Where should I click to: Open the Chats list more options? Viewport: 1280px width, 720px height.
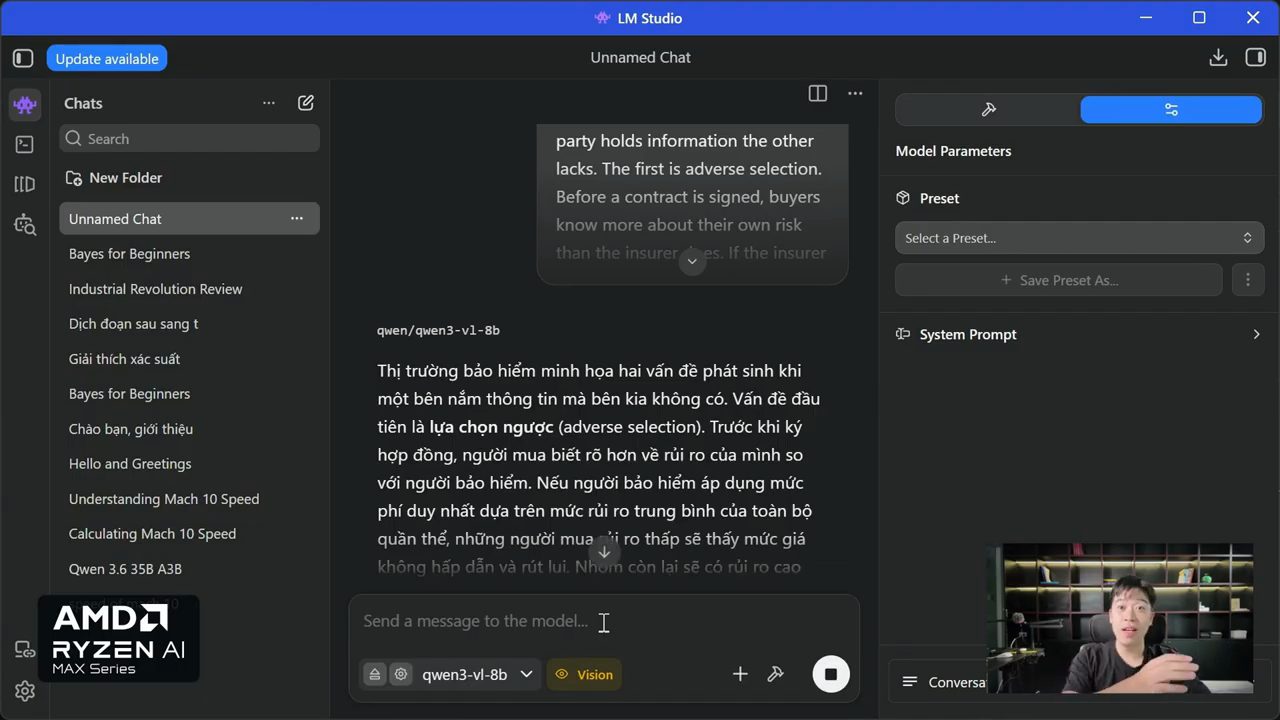point(268,103)
